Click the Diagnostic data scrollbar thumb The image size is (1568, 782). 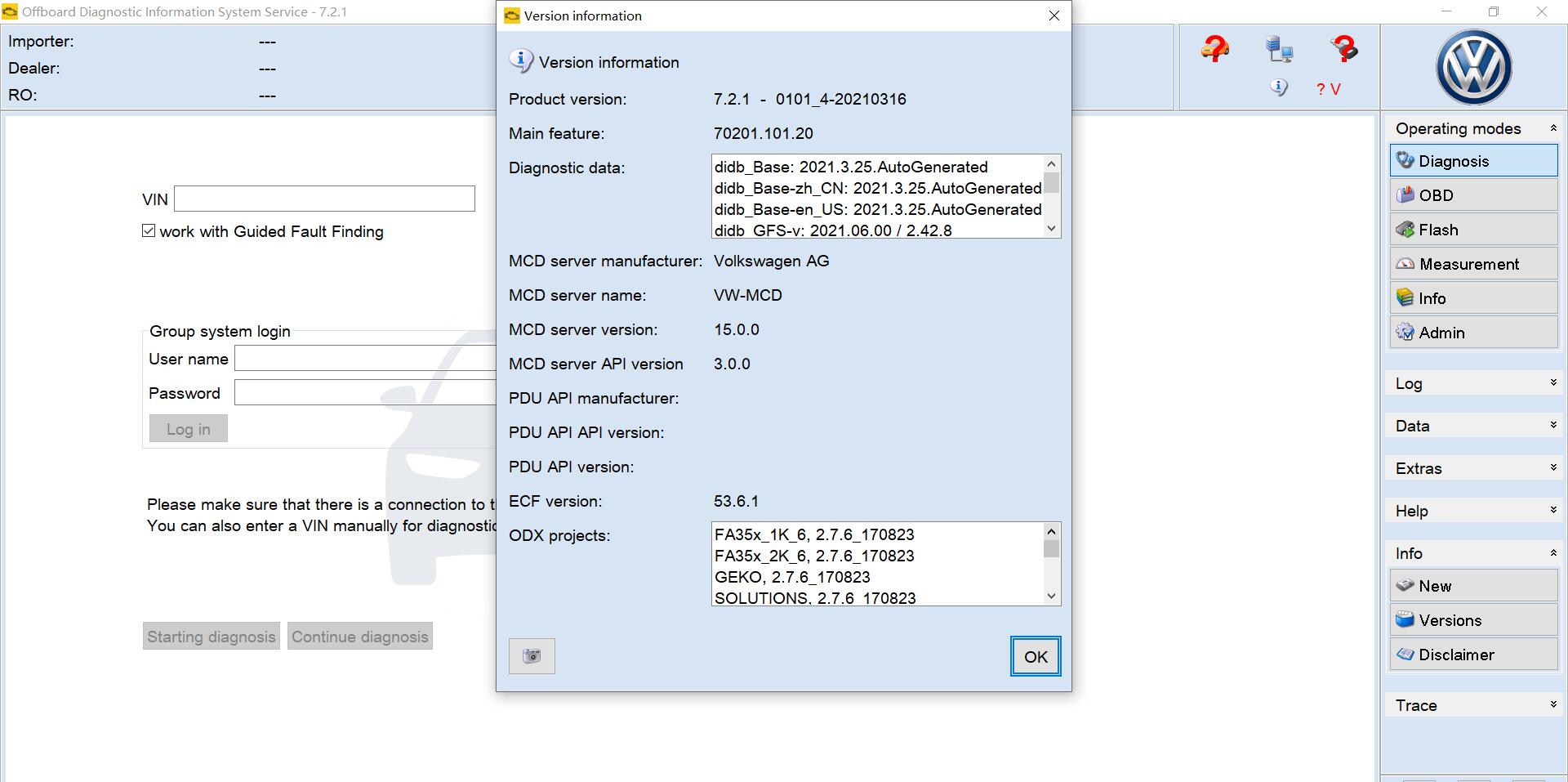(1052, 183)
